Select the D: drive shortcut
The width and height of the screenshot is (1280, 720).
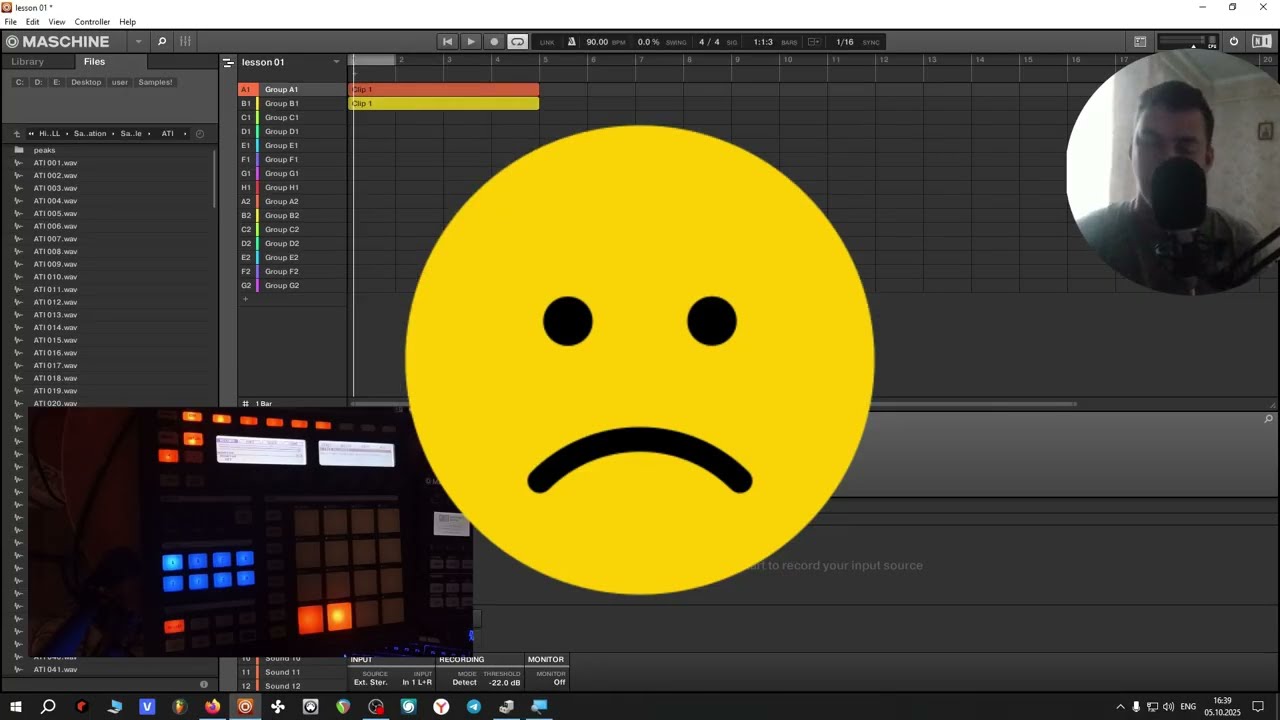pos(38,82)
